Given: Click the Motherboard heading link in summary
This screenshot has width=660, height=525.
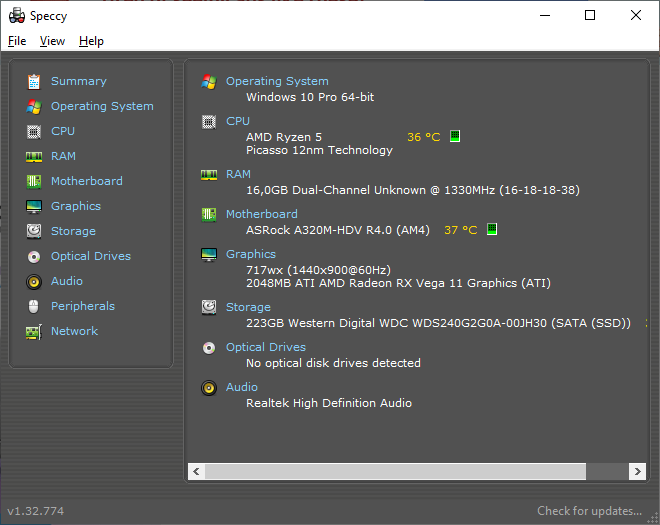Looking at the screenshot, I should [x=262, y=214].
